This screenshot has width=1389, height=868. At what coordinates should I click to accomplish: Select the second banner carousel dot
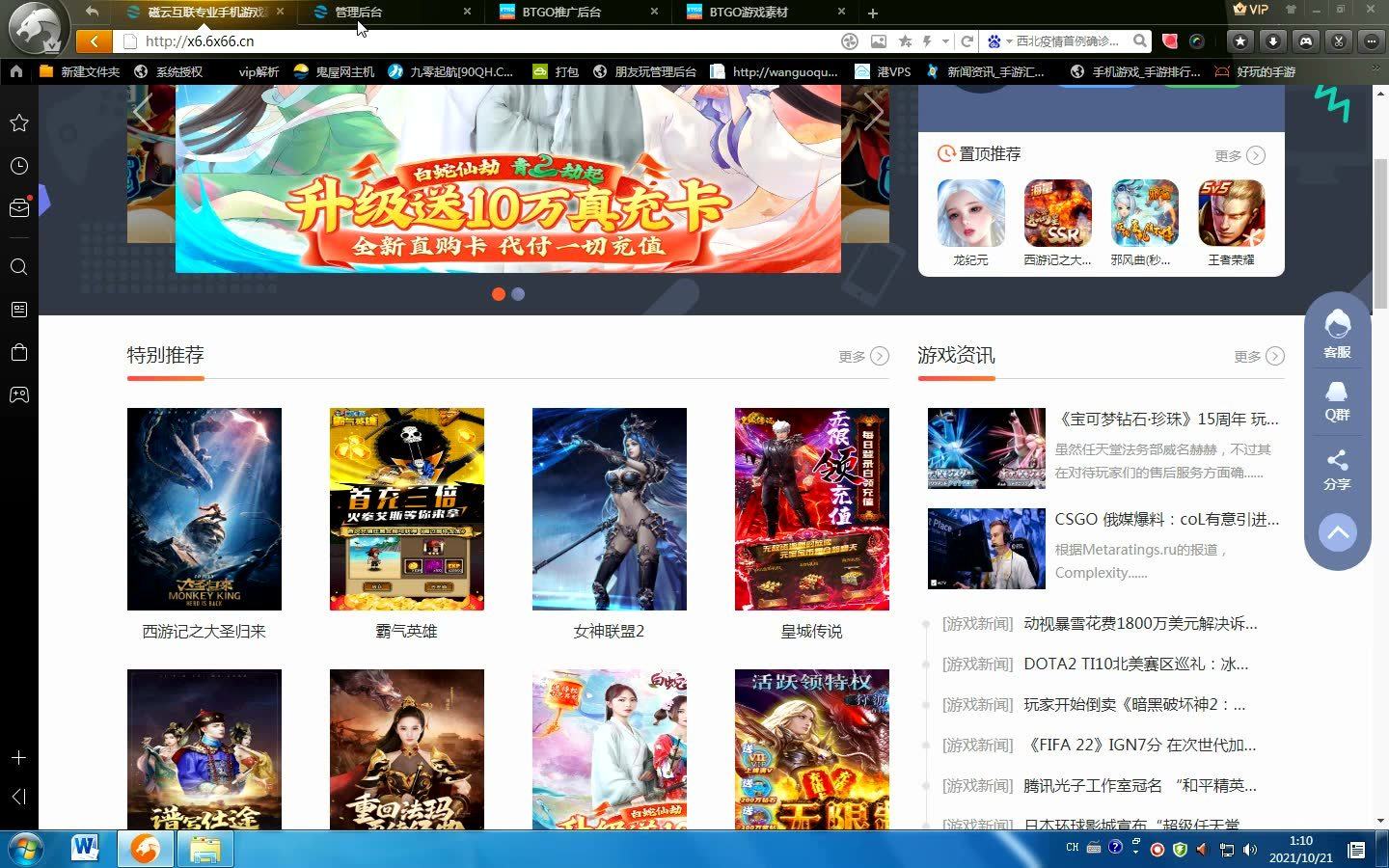click(x=518, y=294)
